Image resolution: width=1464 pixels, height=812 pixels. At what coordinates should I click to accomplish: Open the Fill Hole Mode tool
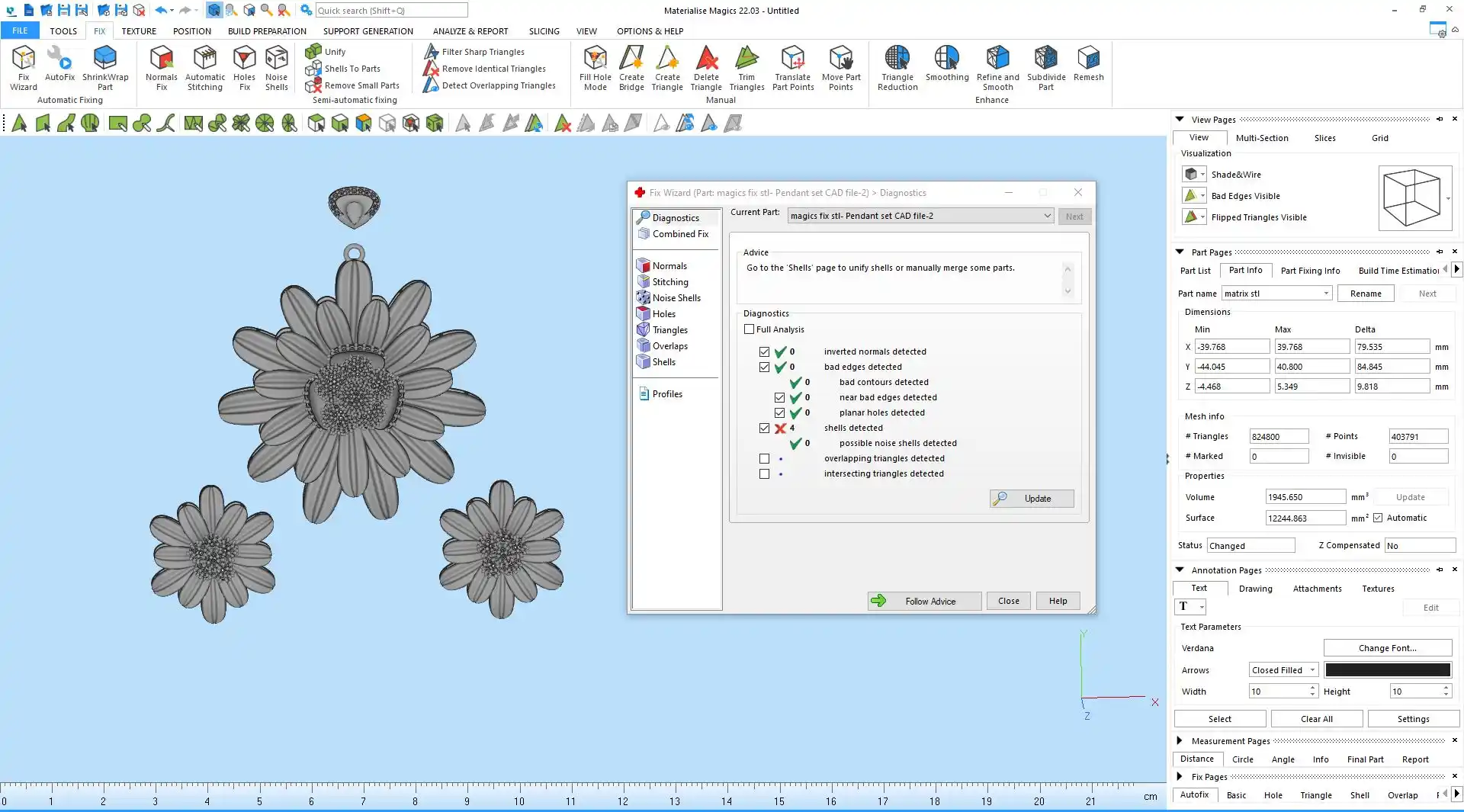point(595,68)
